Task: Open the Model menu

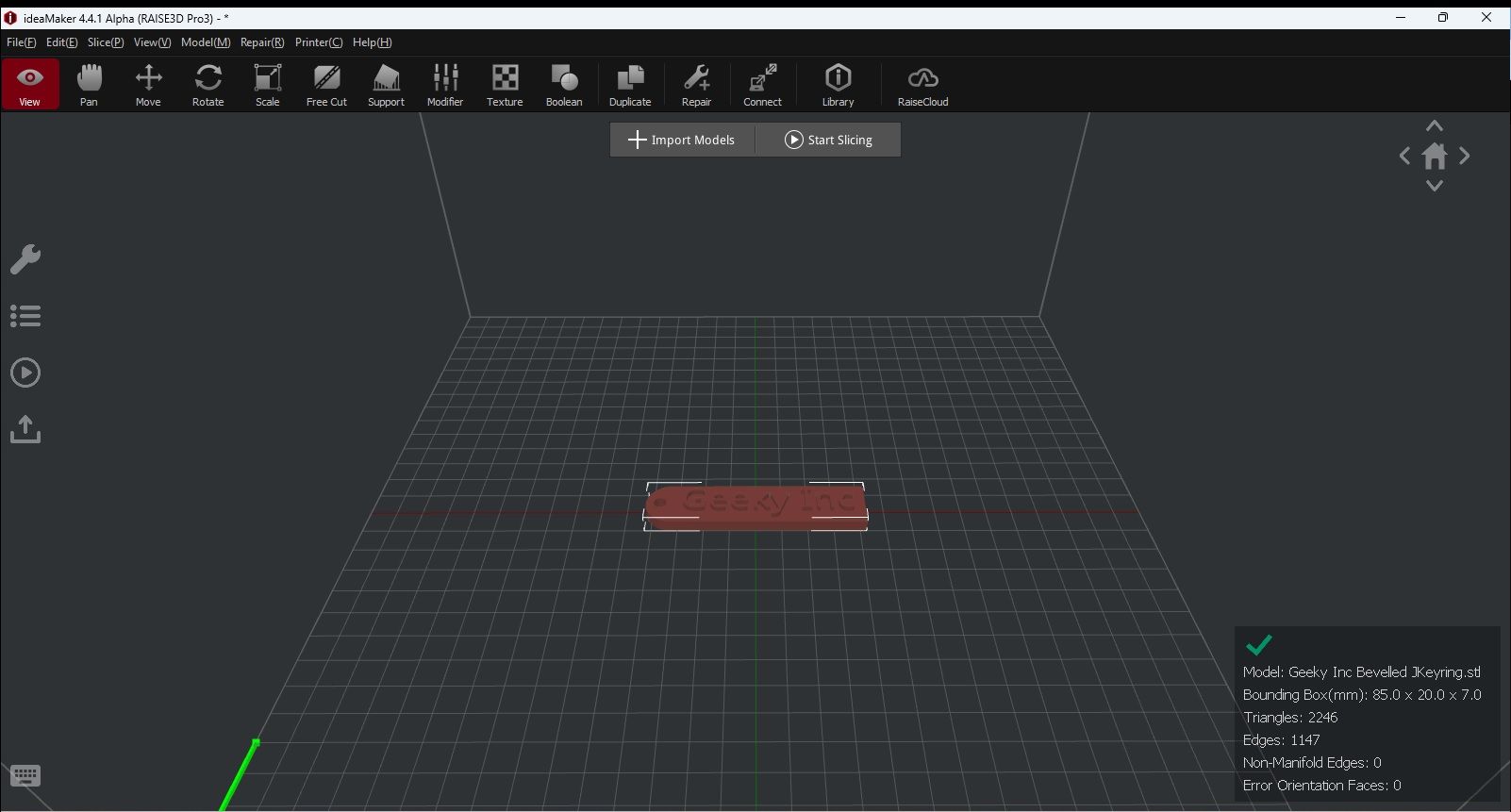Action: click(206, 42)
